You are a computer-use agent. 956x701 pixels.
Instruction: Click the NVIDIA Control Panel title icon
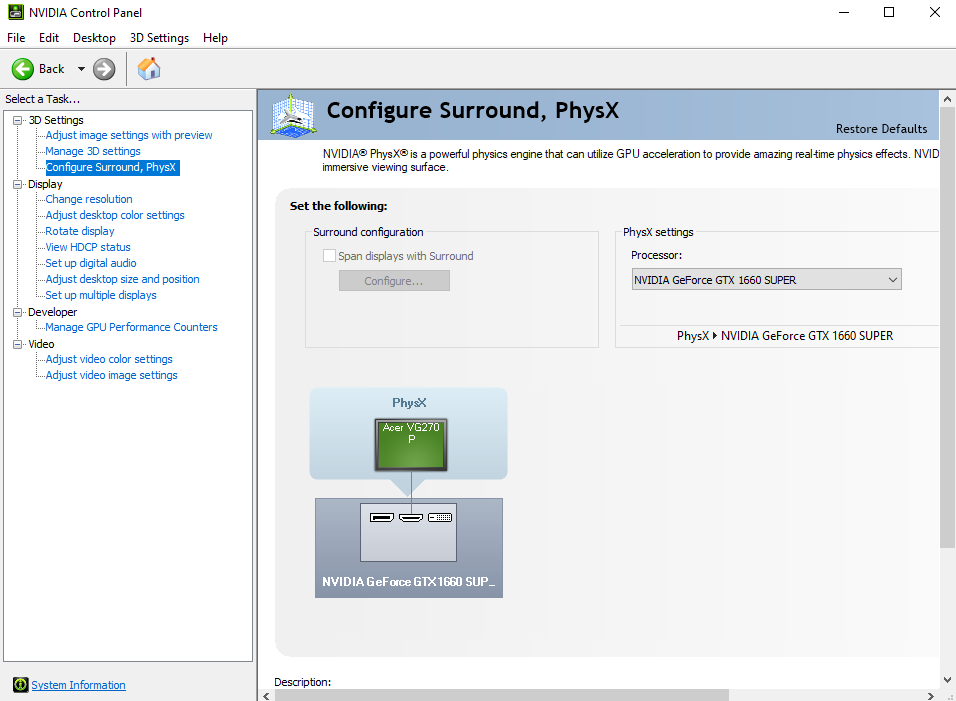click(16, 12)
